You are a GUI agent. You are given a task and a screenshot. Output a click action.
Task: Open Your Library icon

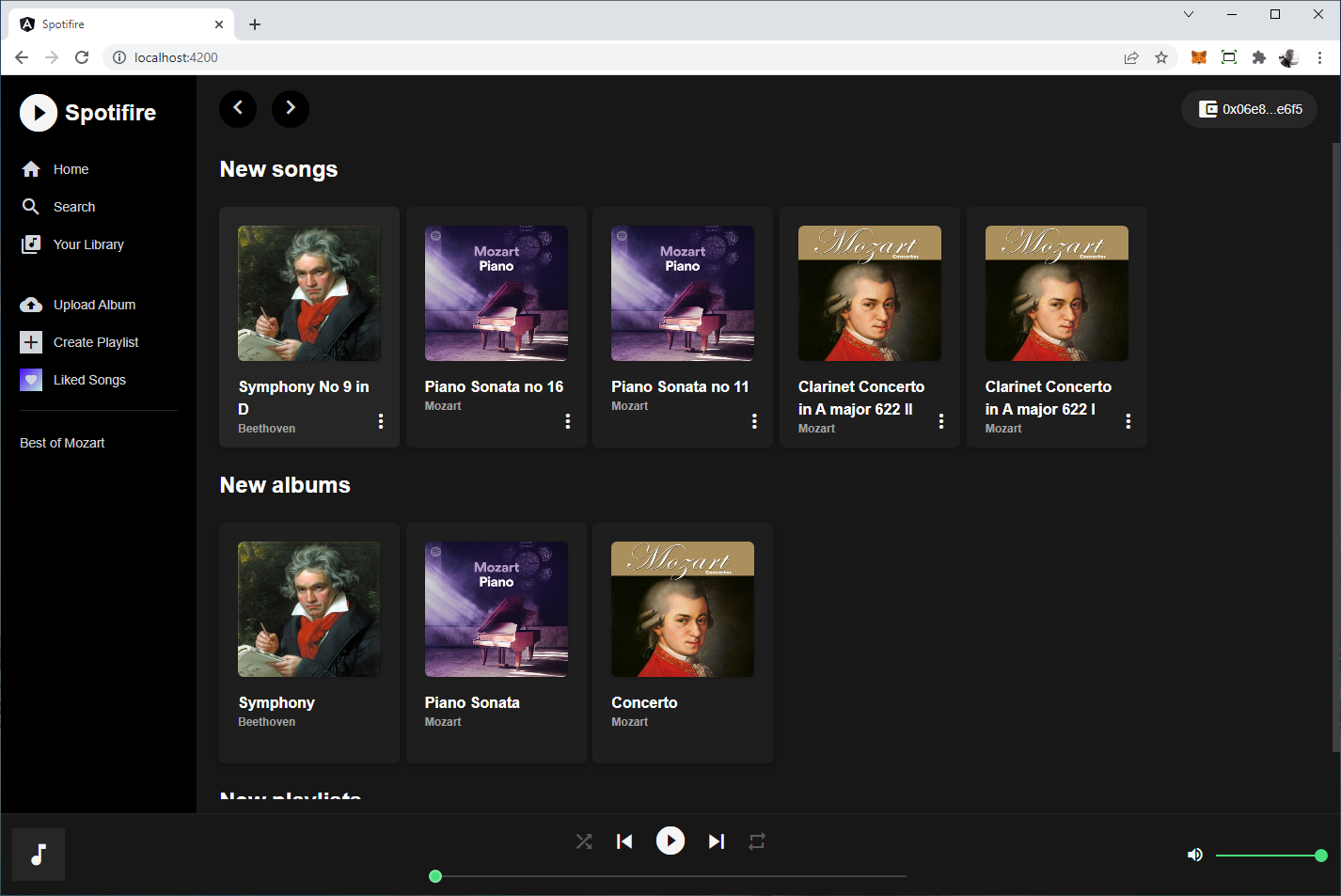31,244
